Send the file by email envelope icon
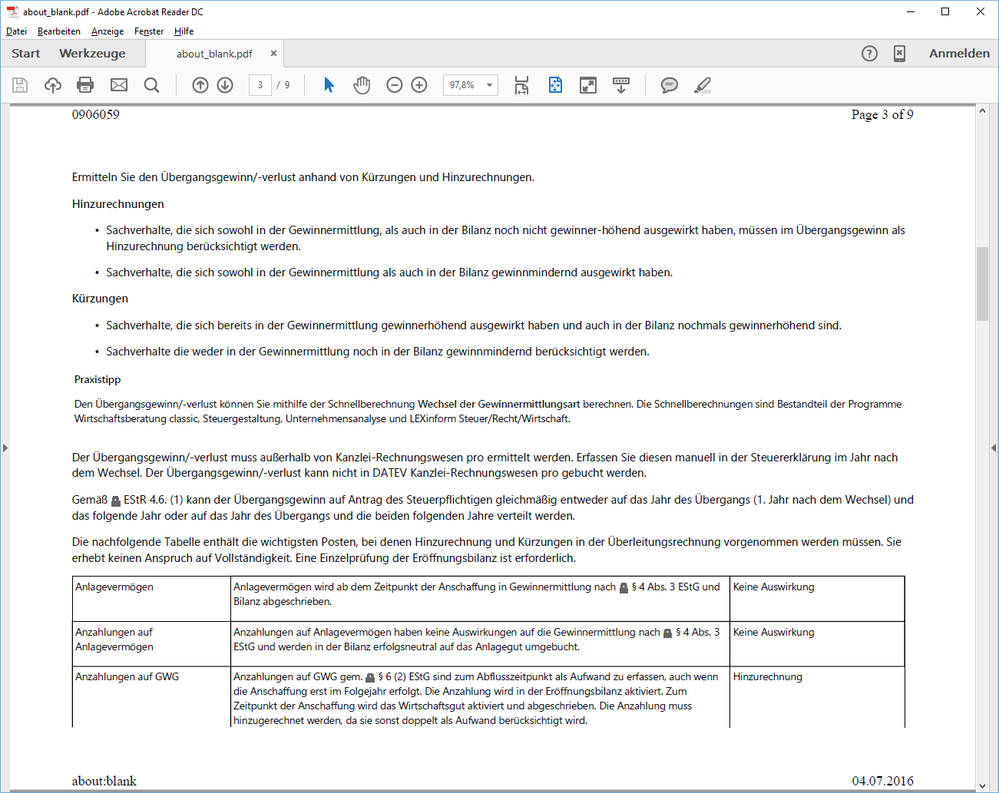The image size is (999, 793). [x=119, y=85]
